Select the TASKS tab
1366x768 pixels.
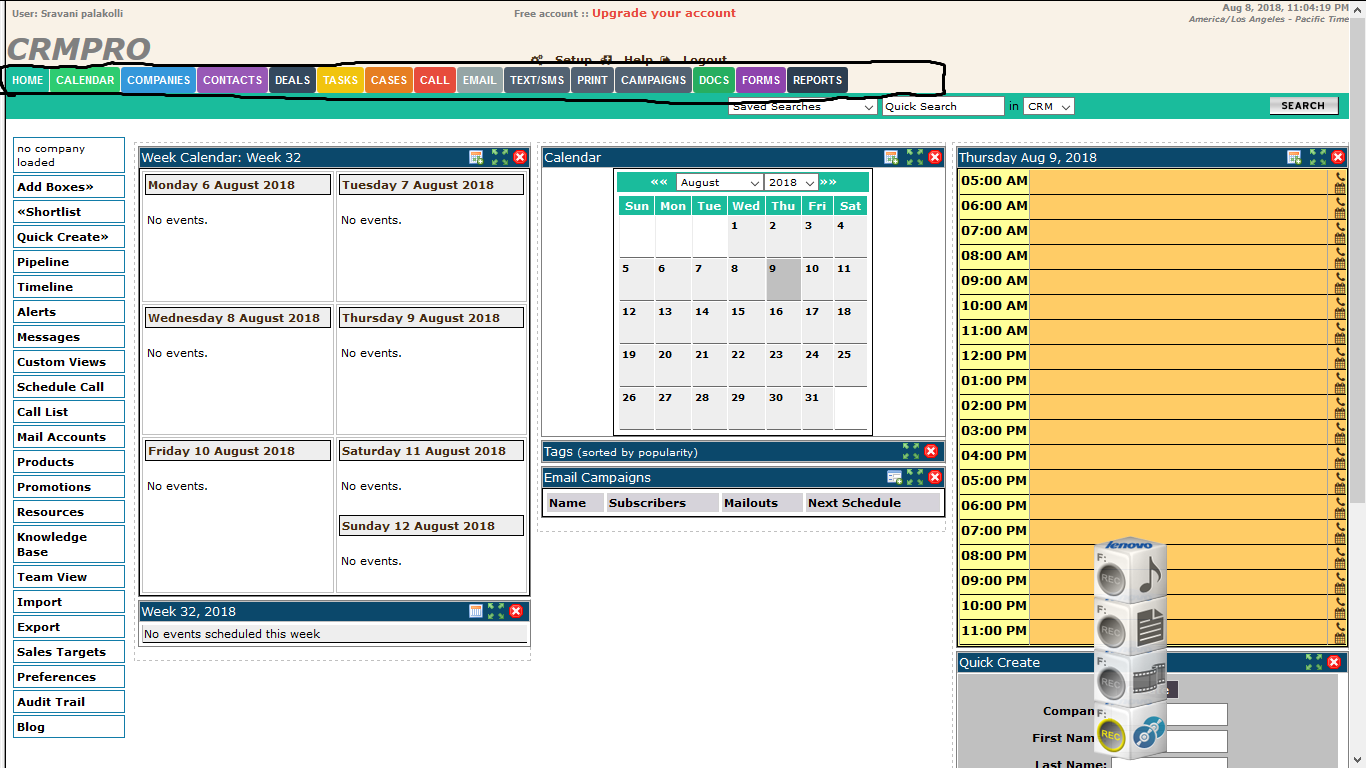pyautogui.click(x=341, y=80)
